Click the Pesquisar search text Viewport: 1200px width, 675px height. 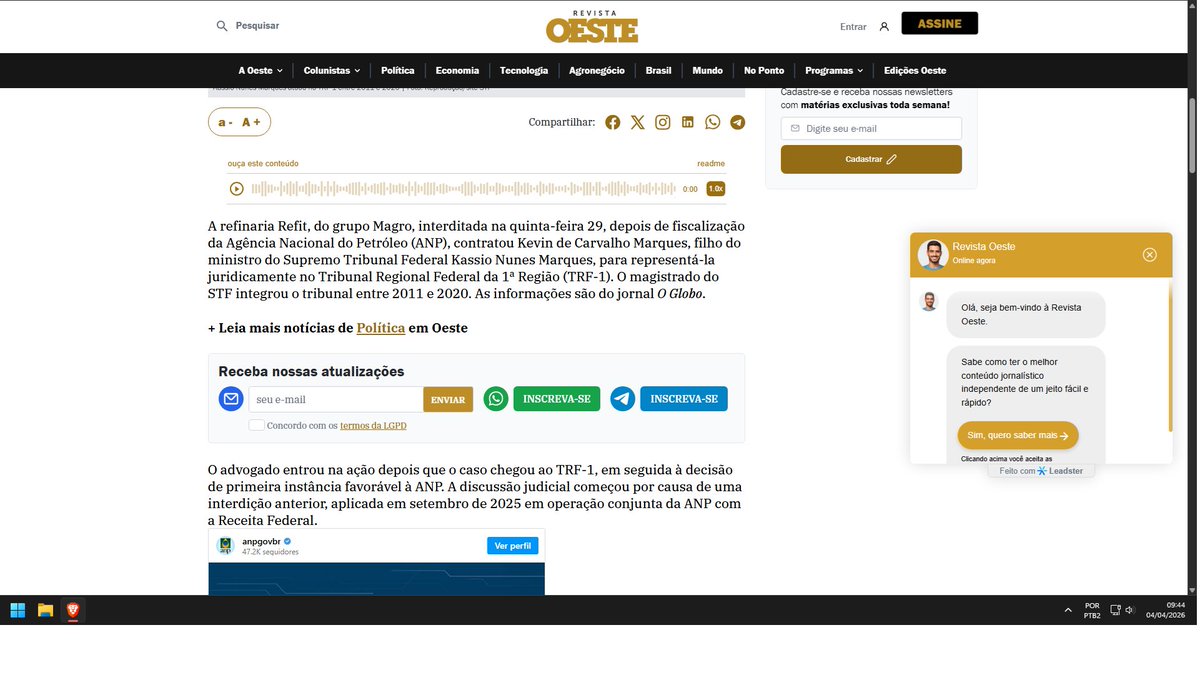[x=257, y=26]
